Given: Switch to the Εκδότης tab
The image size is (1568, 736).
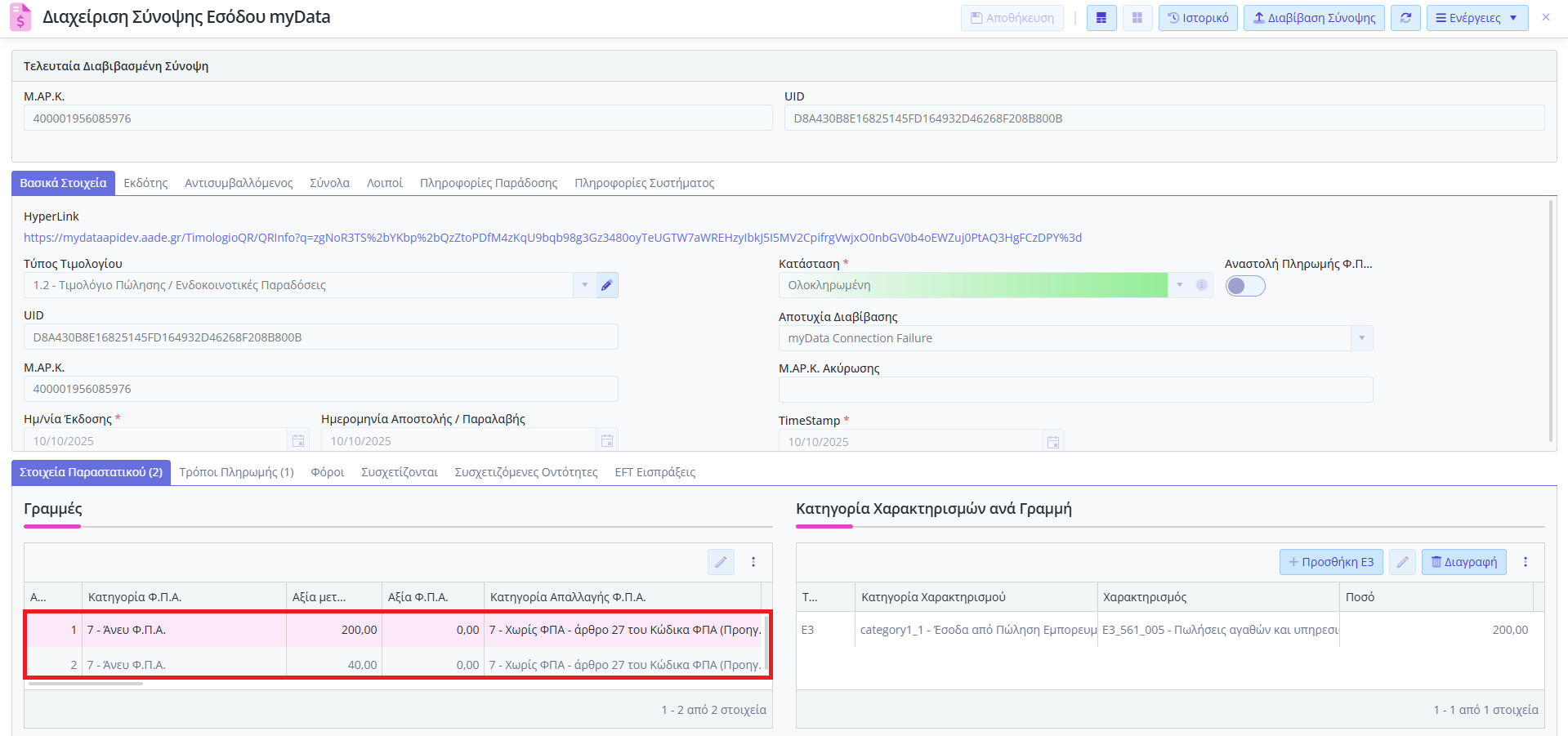Looking at the screenshot, I should pyautogui.click(x=145, y=183).
